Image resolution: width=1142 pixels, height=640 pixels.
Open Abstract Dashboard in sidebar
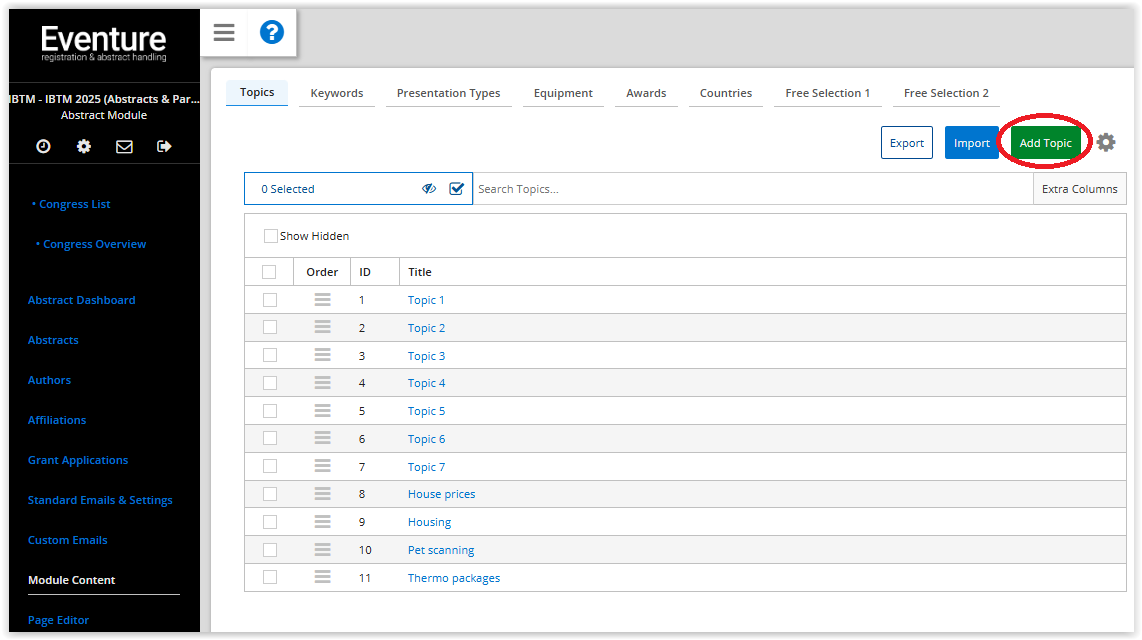coord(82,300)
